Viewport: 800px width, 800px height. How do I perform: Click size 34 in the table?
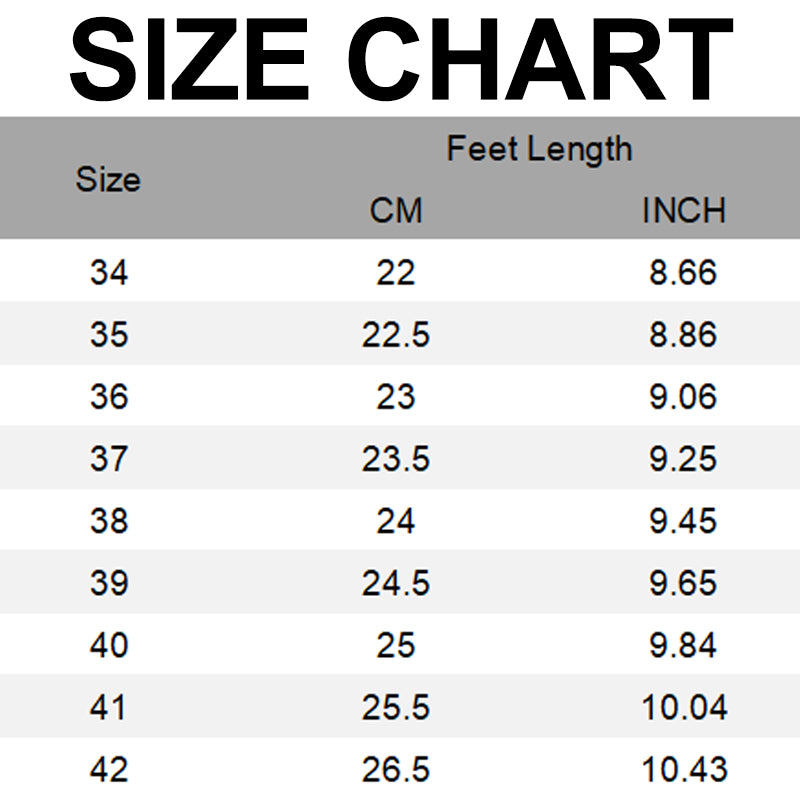coord(109,272)
